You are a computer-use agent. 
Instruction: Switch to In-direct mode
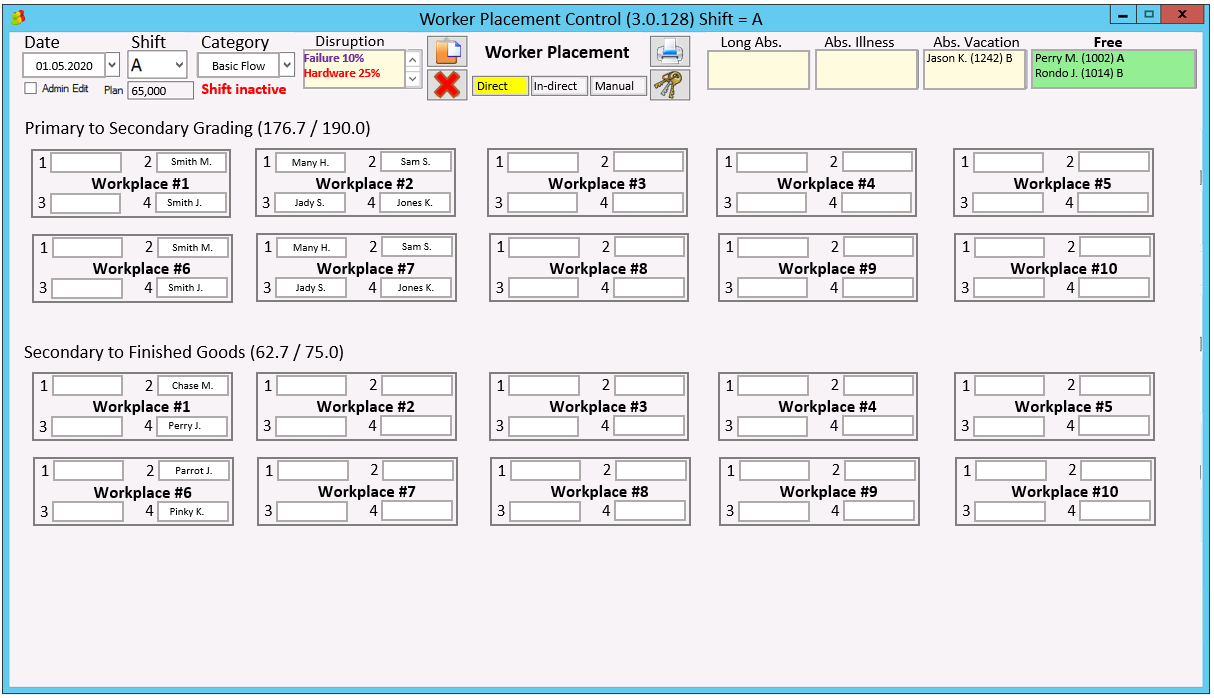(x=558, y=86)
